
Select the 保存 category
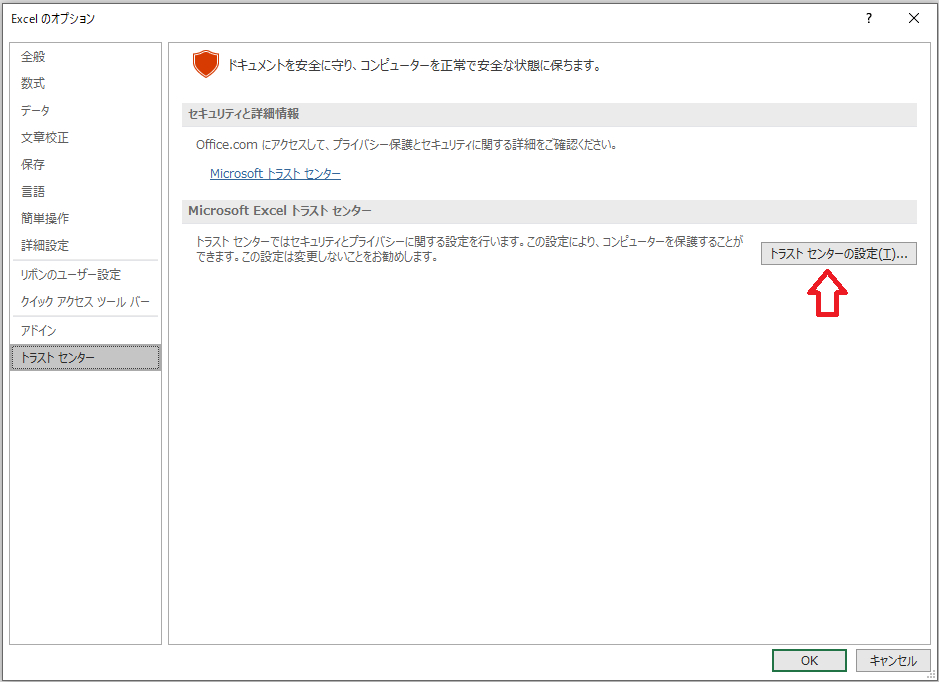tap(86, 165)
